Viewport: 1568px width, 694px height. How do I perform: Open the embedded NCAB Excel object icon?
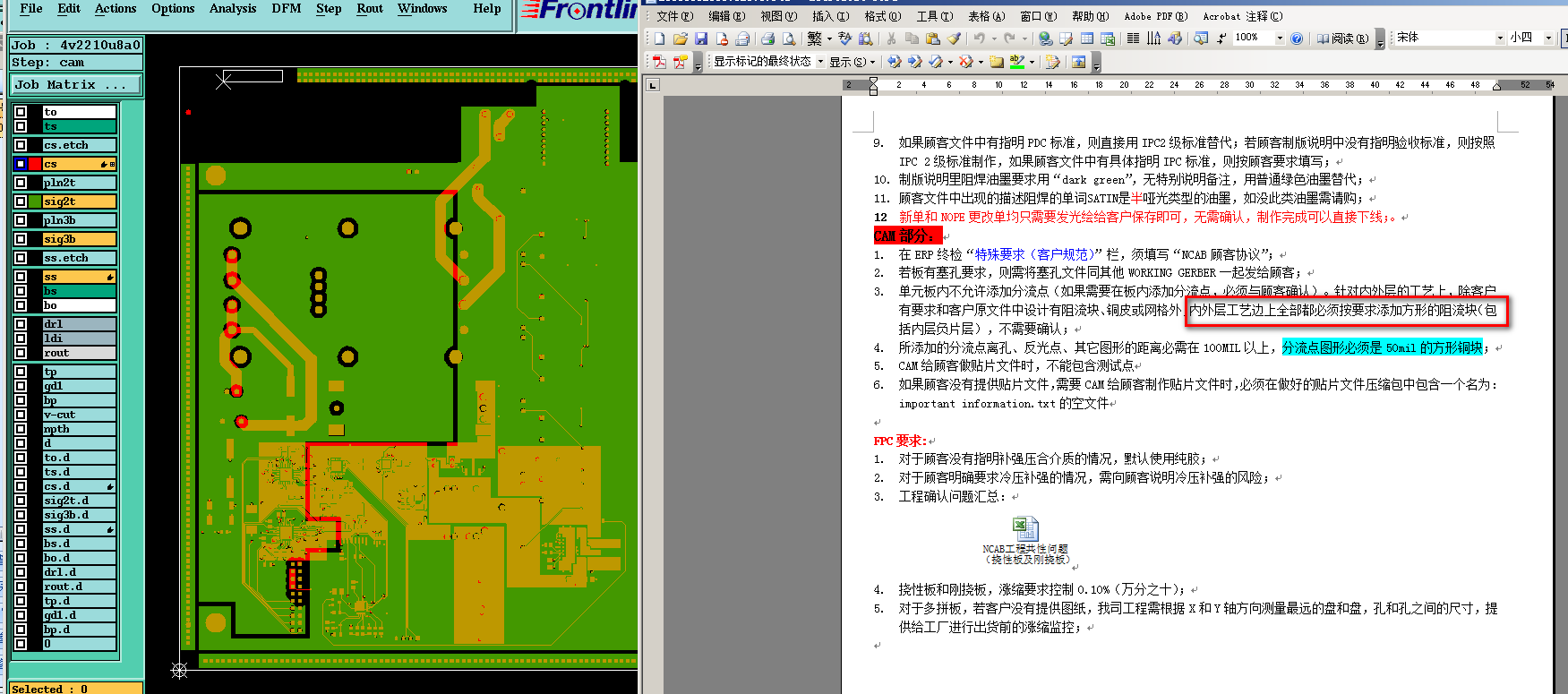[x=1025, y=528]
